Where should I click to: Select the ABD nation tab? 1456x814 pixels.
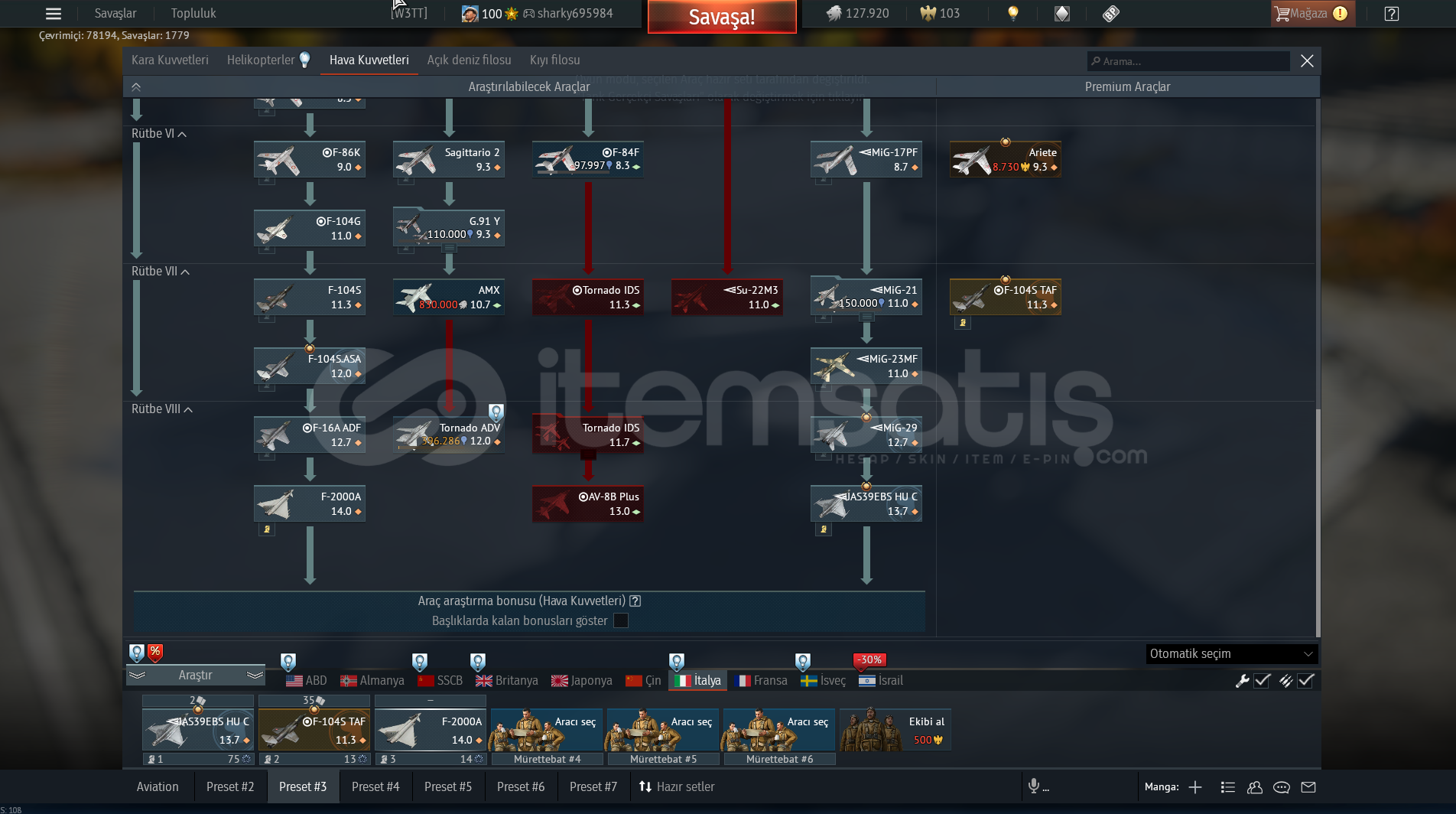pyautogui.click(x=306, y=680)
